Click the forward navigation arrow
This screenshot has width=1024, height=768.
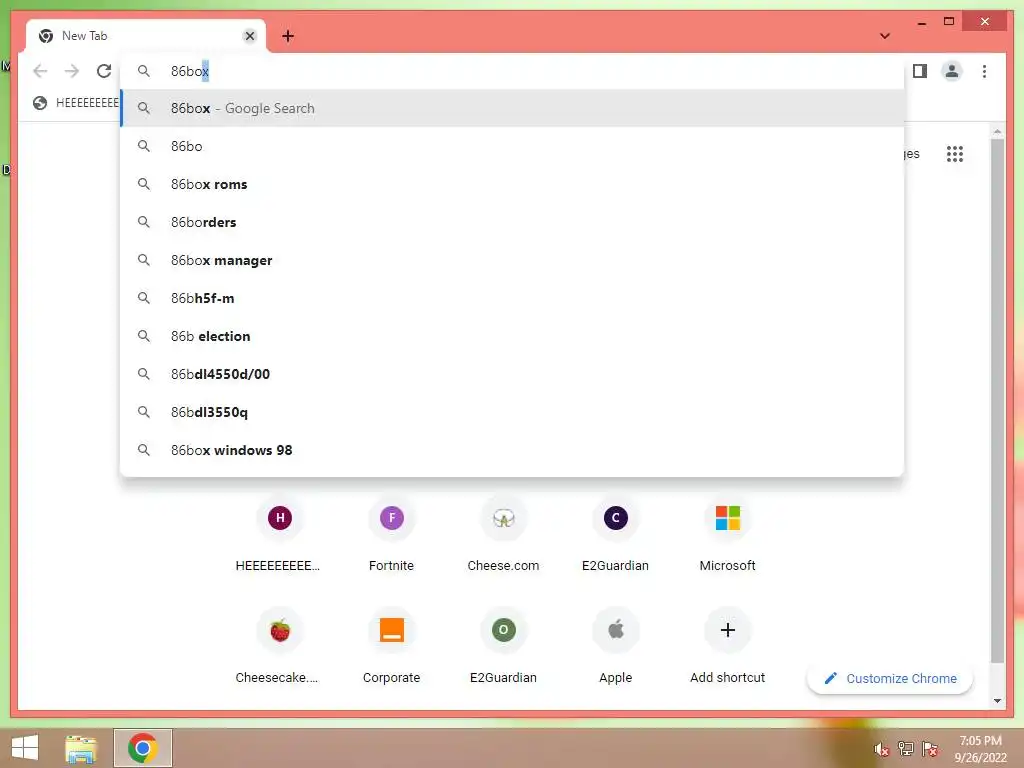point(72,71)
